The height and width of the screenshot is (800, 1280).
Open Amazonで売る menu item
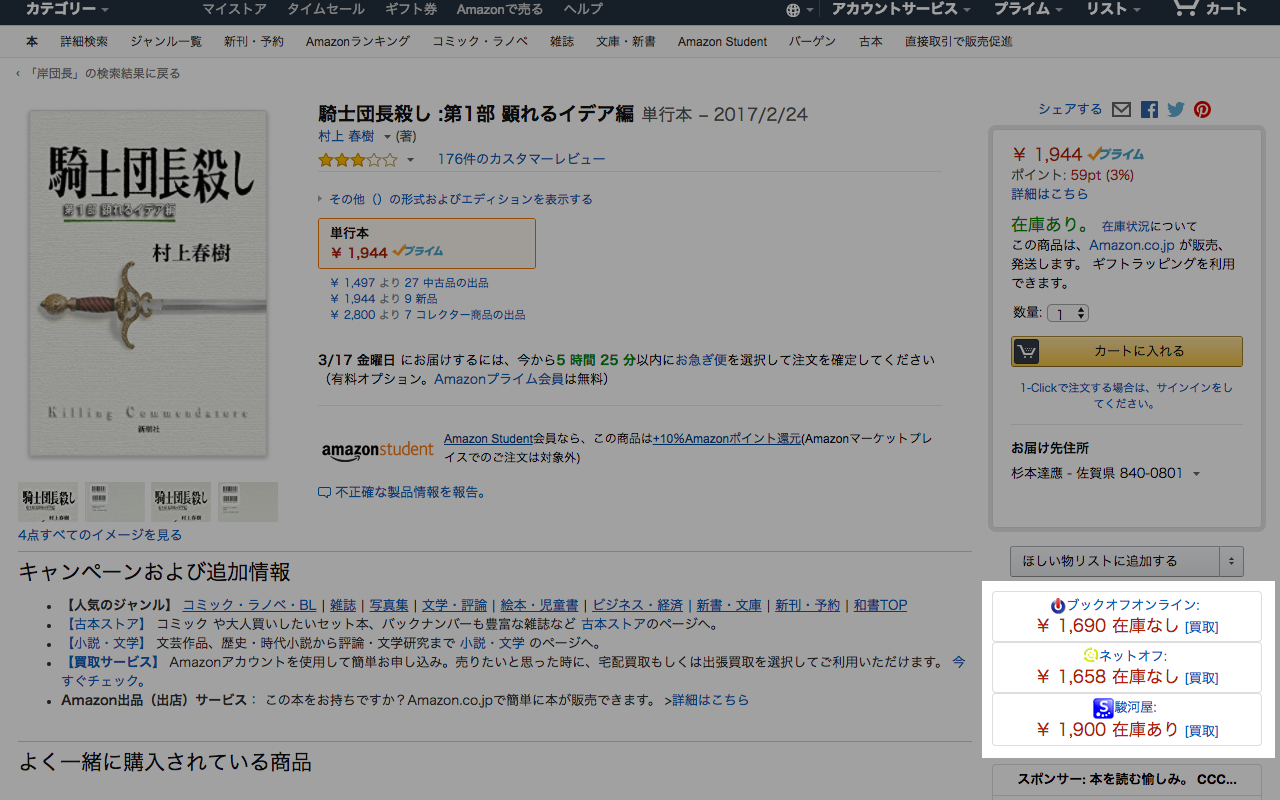pos(500,9)
